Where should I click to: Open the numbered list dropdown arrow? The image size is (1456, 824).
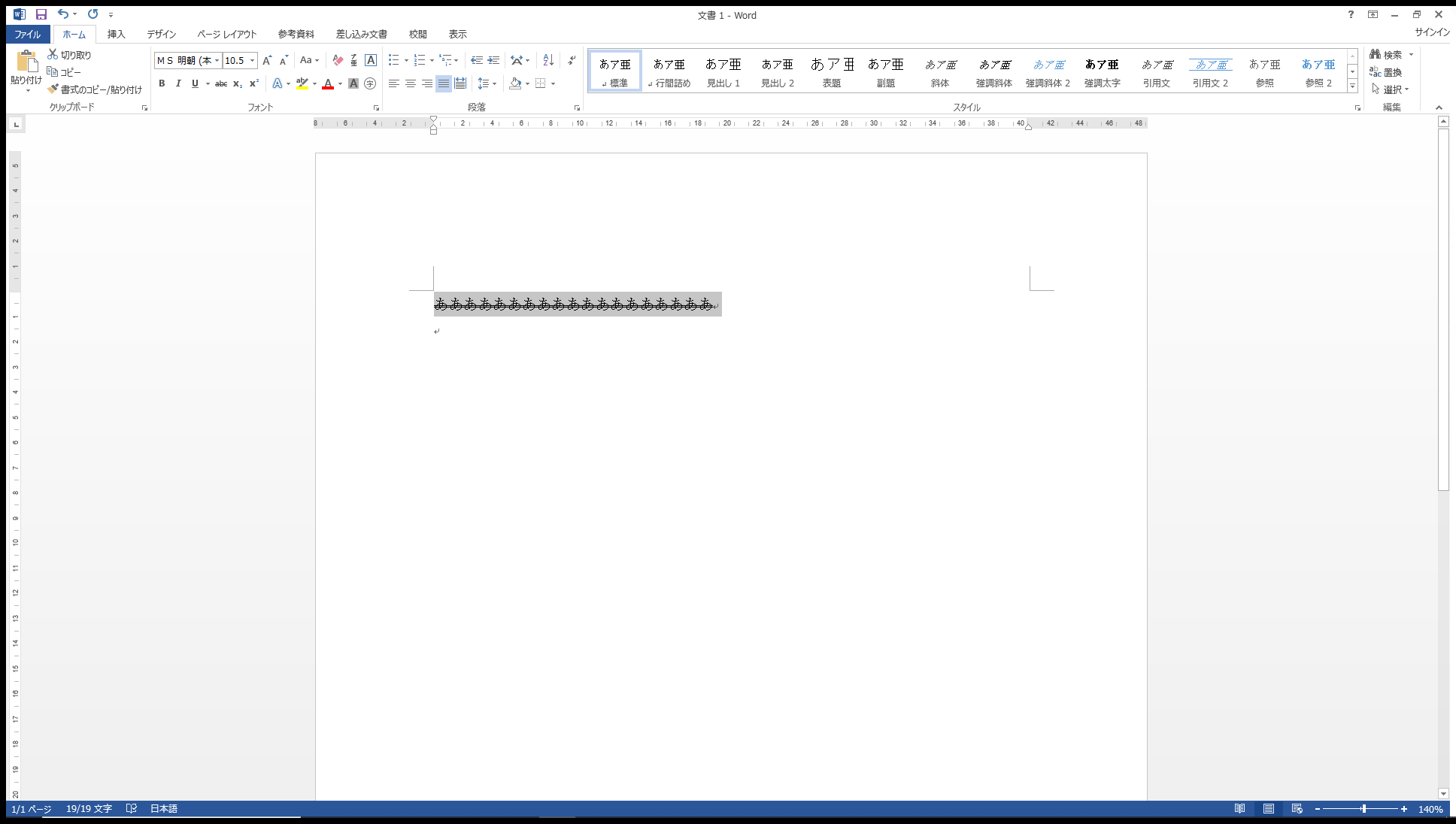pos(432,60)
